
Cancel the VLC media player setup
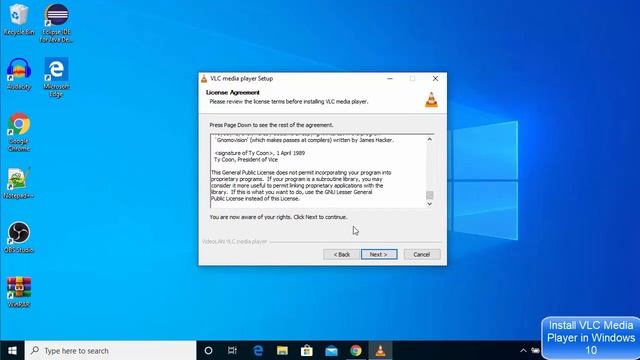[x=422, y=254]
